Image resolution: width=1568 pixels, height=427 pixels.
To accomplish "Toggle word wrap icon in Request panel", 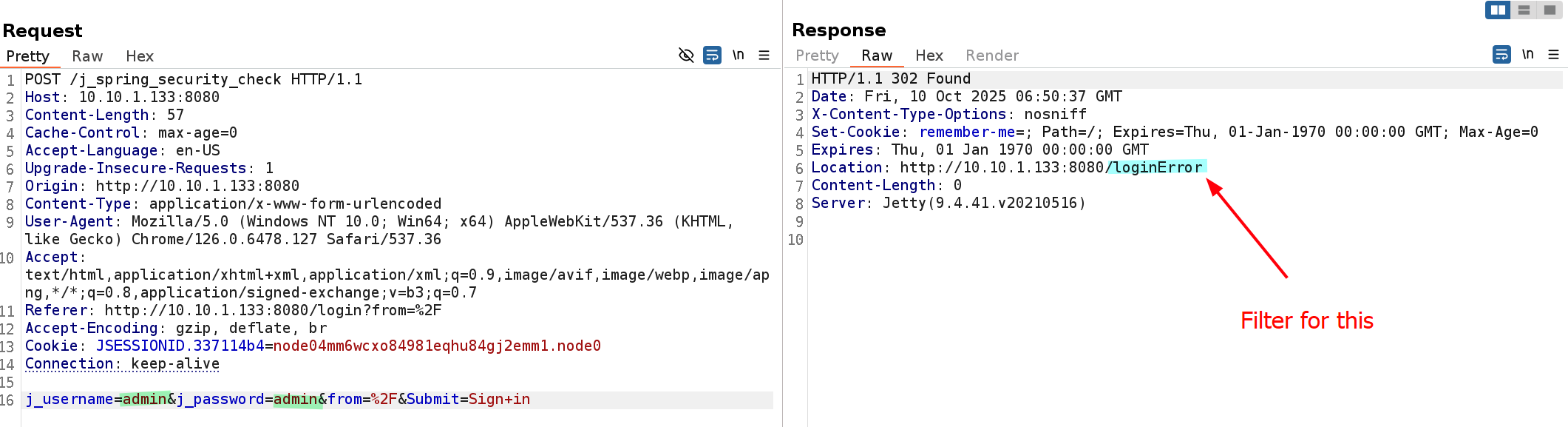I will [x=712, y=56].
